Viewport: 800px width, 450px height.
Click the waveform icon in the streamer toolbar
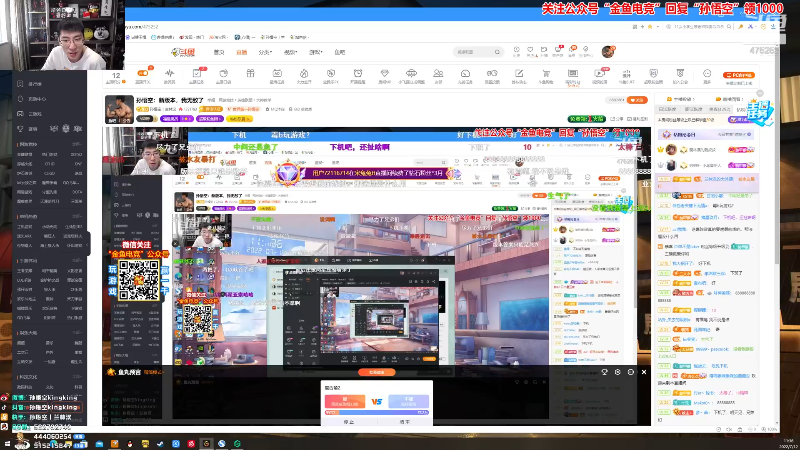169,73
